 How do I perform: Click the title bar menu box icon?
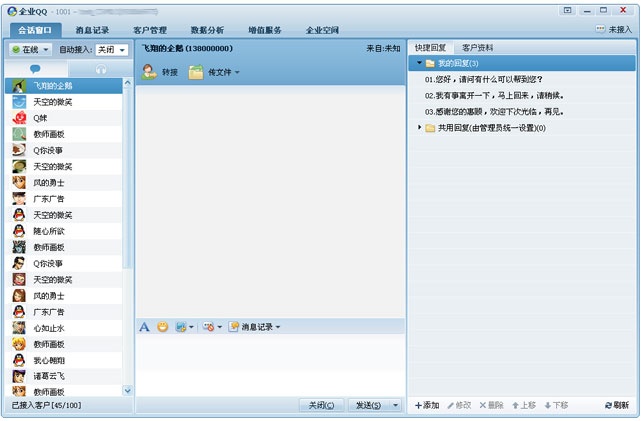[567, 10]
